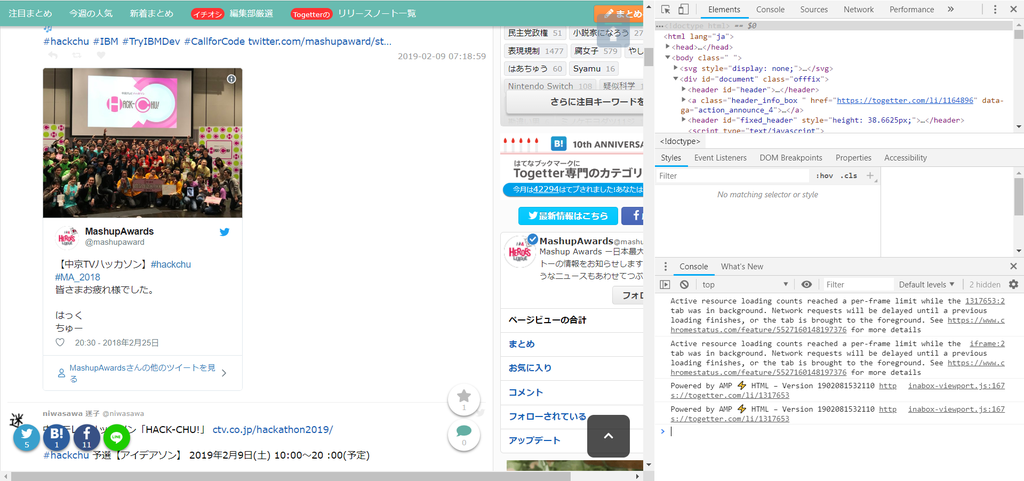Toggle the console sidebar icon
The width and height of the screenshot is (1024, 481).
[x=665, y=285]
